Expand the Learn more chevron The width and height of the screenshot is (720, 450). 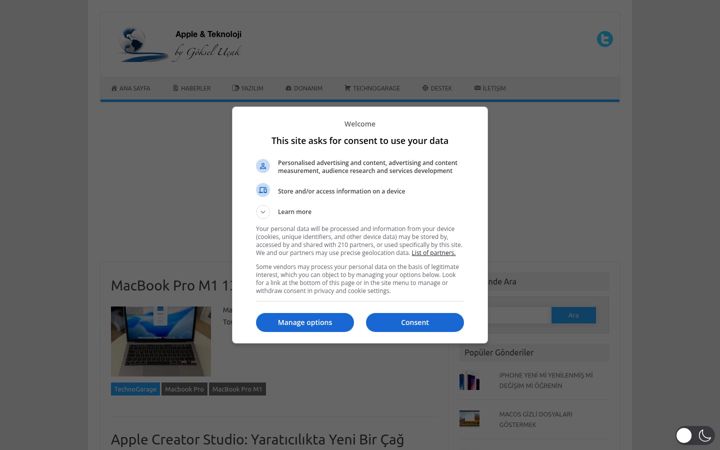pos(263,212)
